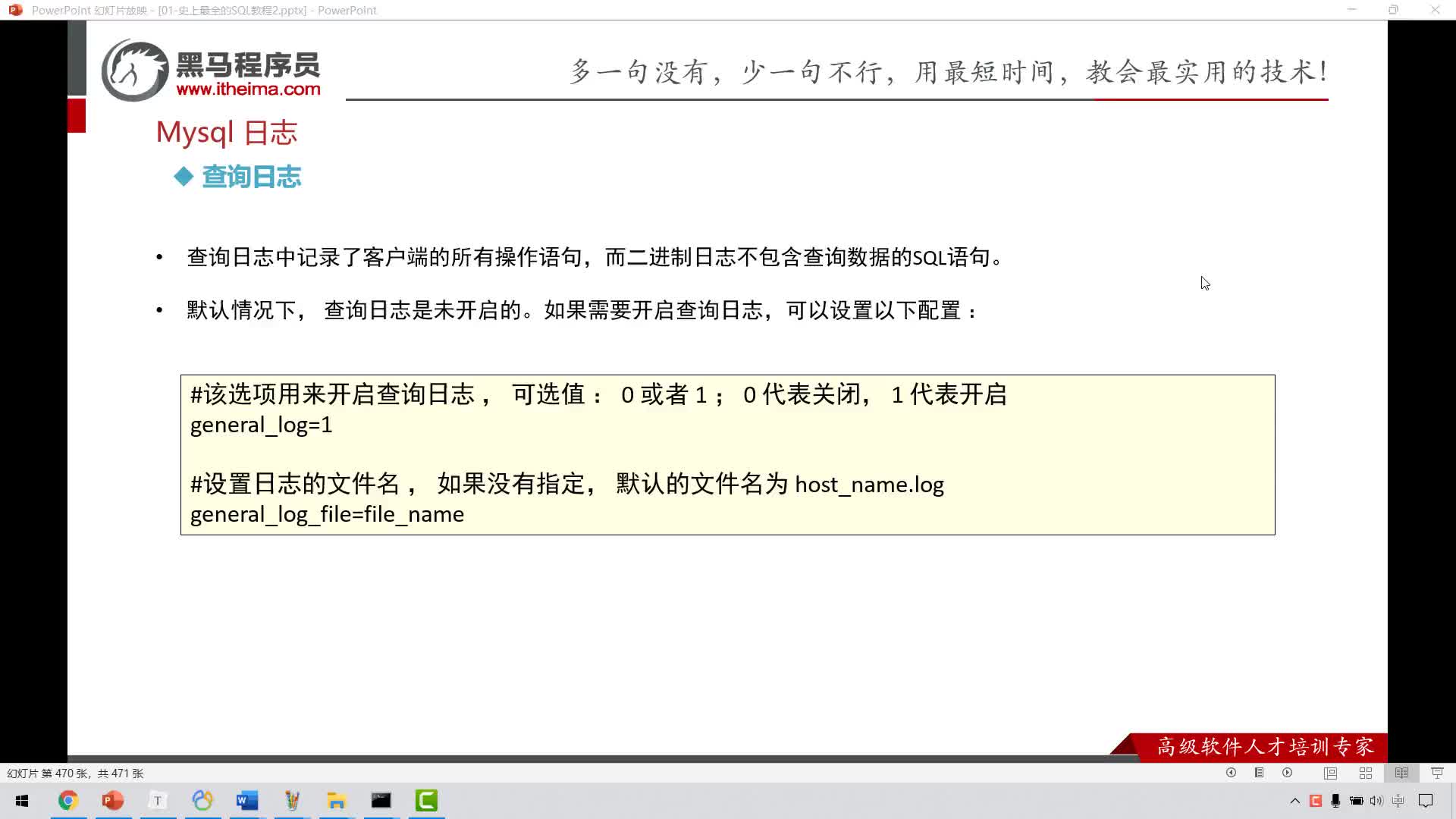Click the PowerPoint slideshow icon in taskbar
Viewport: 1456px width, 819px height.
click(x=113, y=800)
